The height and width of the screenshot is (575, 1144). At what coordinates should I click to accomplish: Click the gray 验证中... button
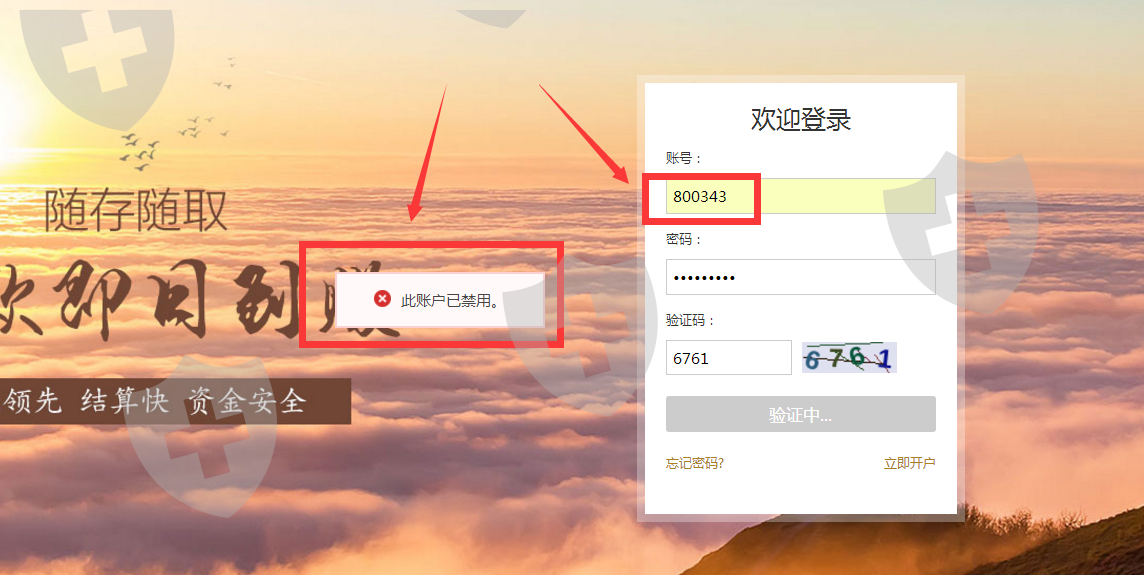pyautogui.click(x=800, y=414)
